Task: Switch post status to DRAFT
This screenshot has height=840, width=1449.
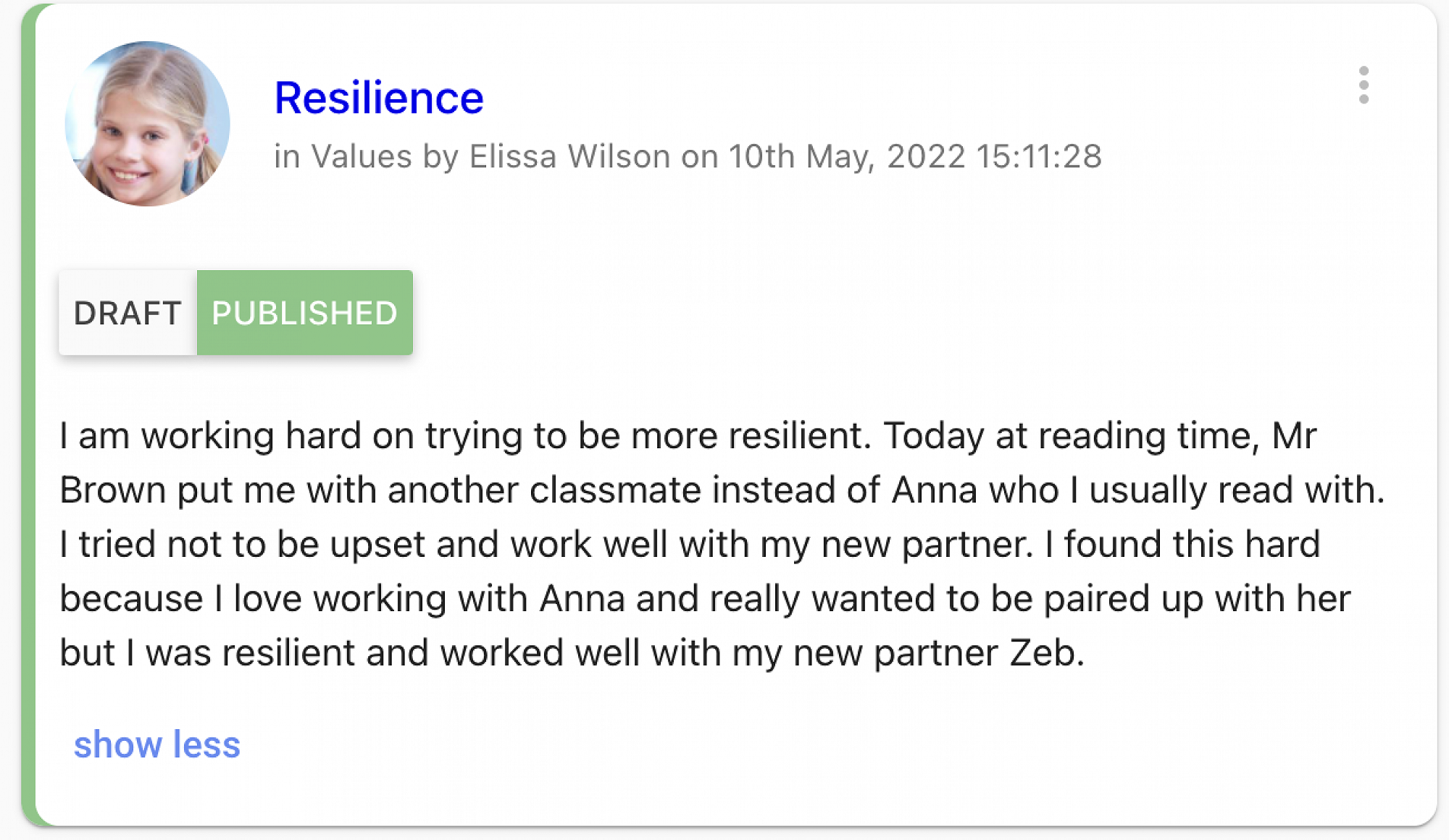Action: [128, 313]
